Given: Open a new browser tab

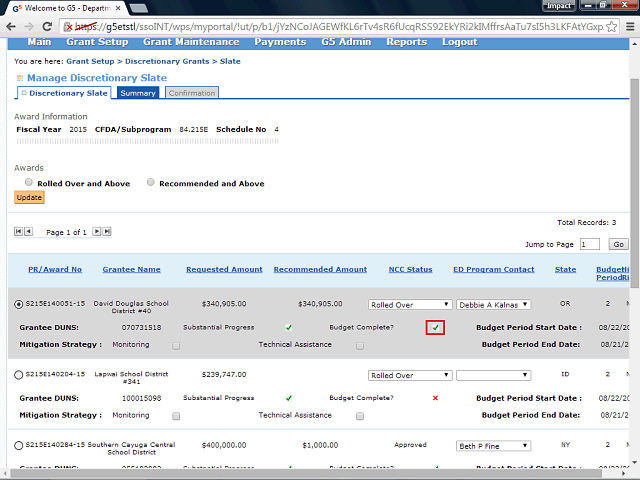Looking at the screenshot, I should coord(139,8).
